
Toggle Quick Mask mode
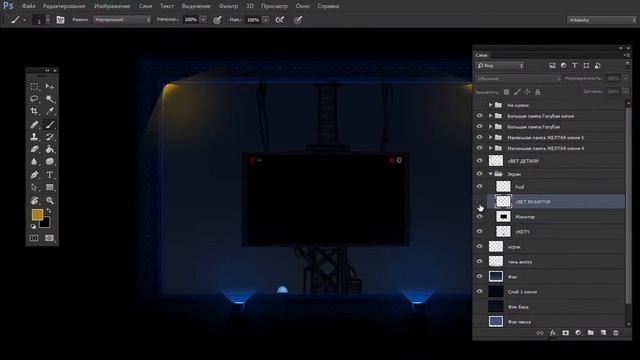[x=34, y=238]
